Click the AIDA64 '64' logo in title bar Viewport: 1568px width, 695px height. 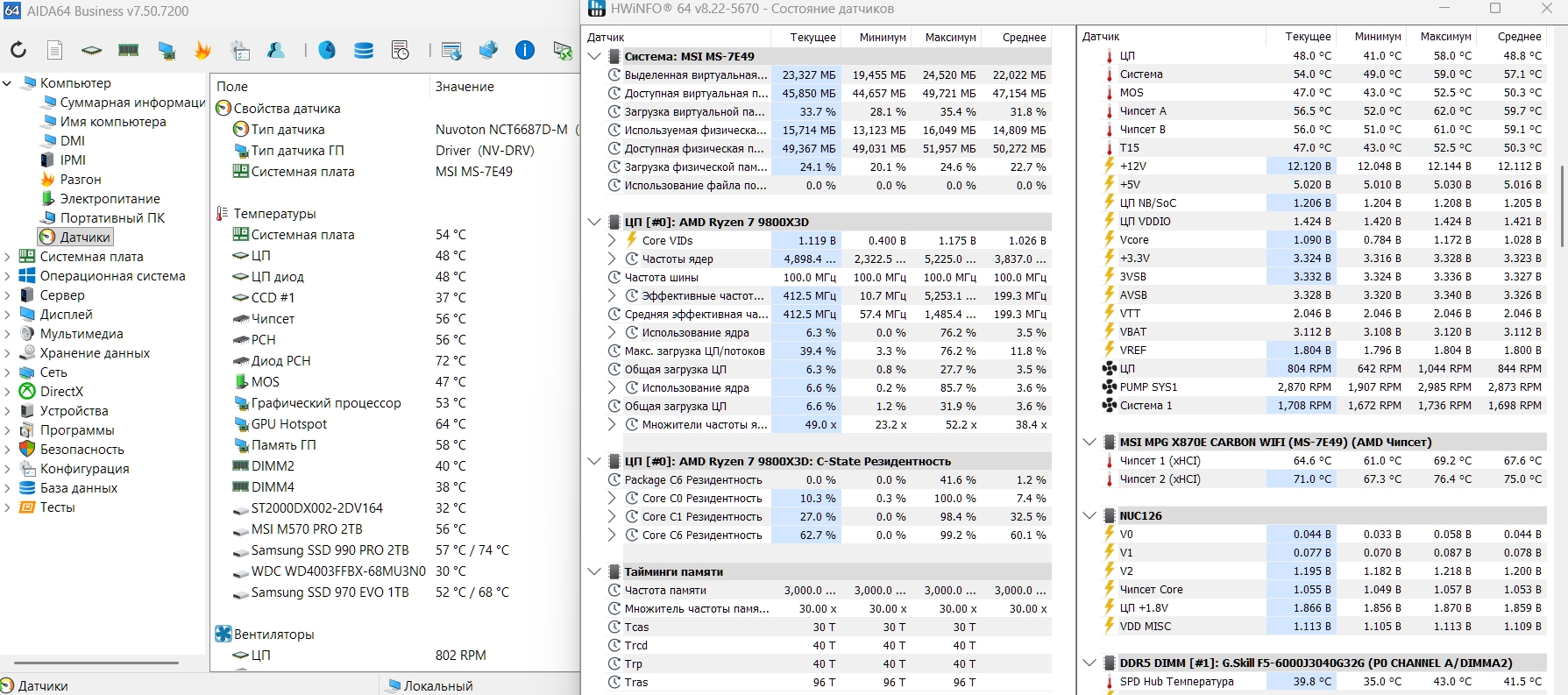(x=11, y=11)
